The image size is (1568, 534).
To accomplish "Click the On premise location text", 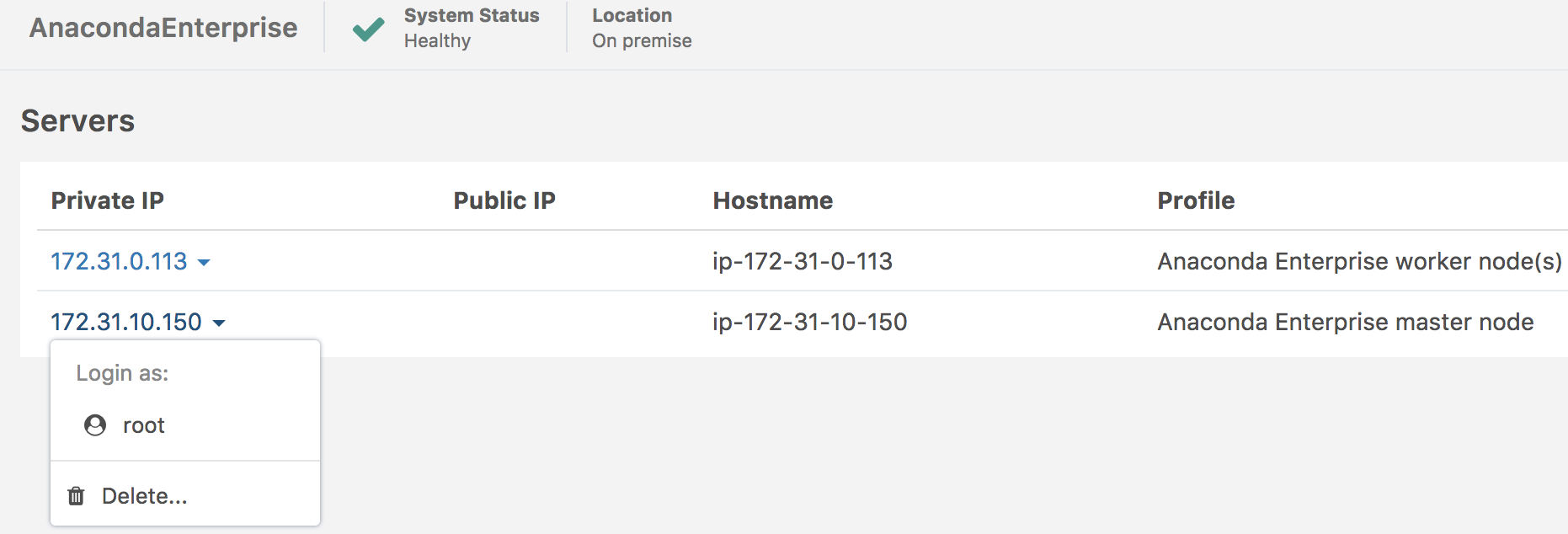I will 642,40.
